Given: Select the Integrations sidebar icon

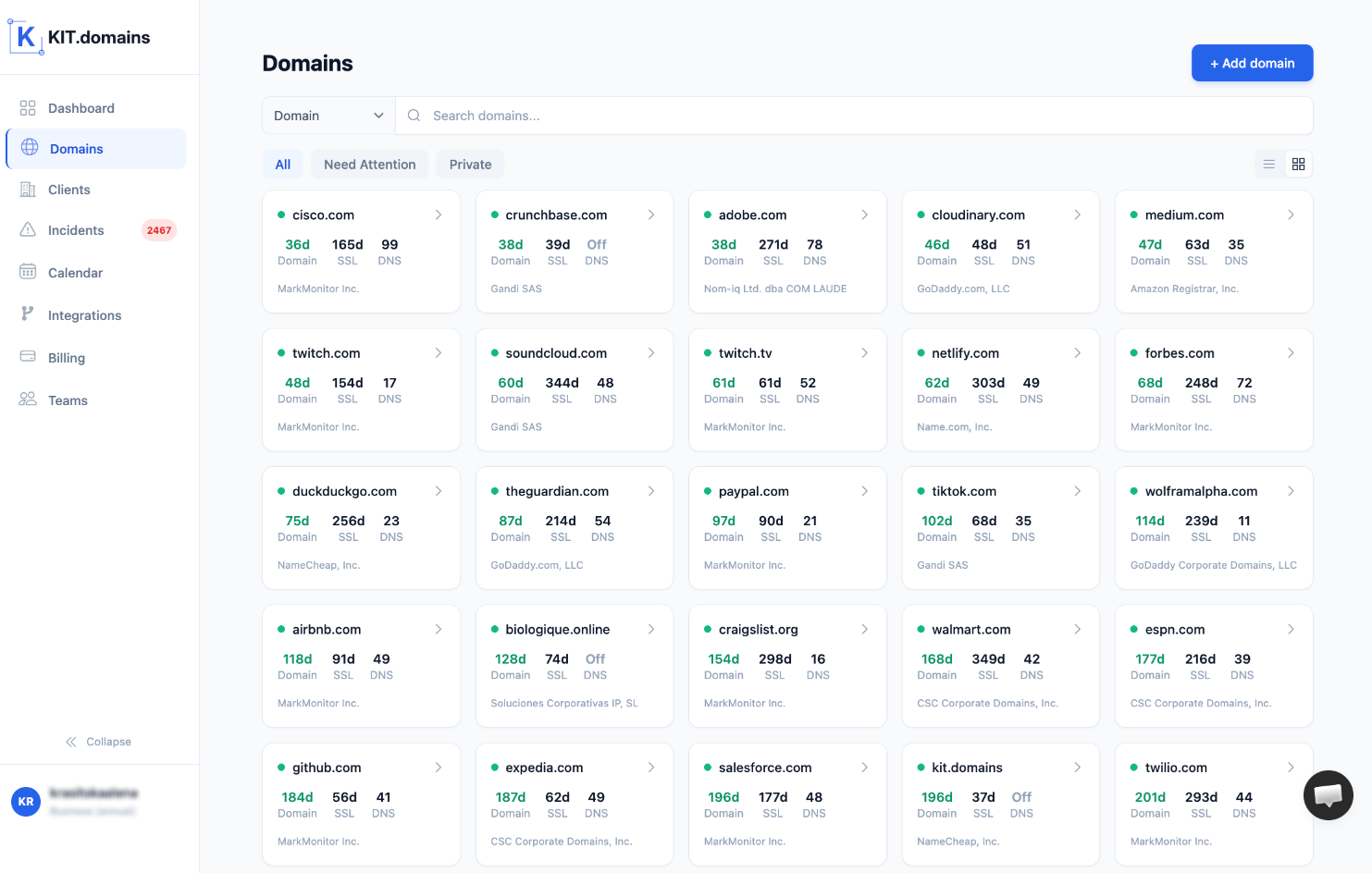Looking at the screenshot, I should pyautogui.click(x=29, y=314).
